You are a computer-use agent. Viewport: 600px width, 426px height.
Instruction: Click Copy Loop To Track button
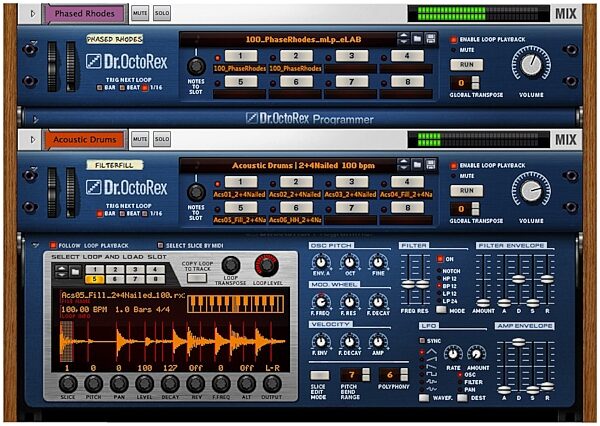click(197, 278)
